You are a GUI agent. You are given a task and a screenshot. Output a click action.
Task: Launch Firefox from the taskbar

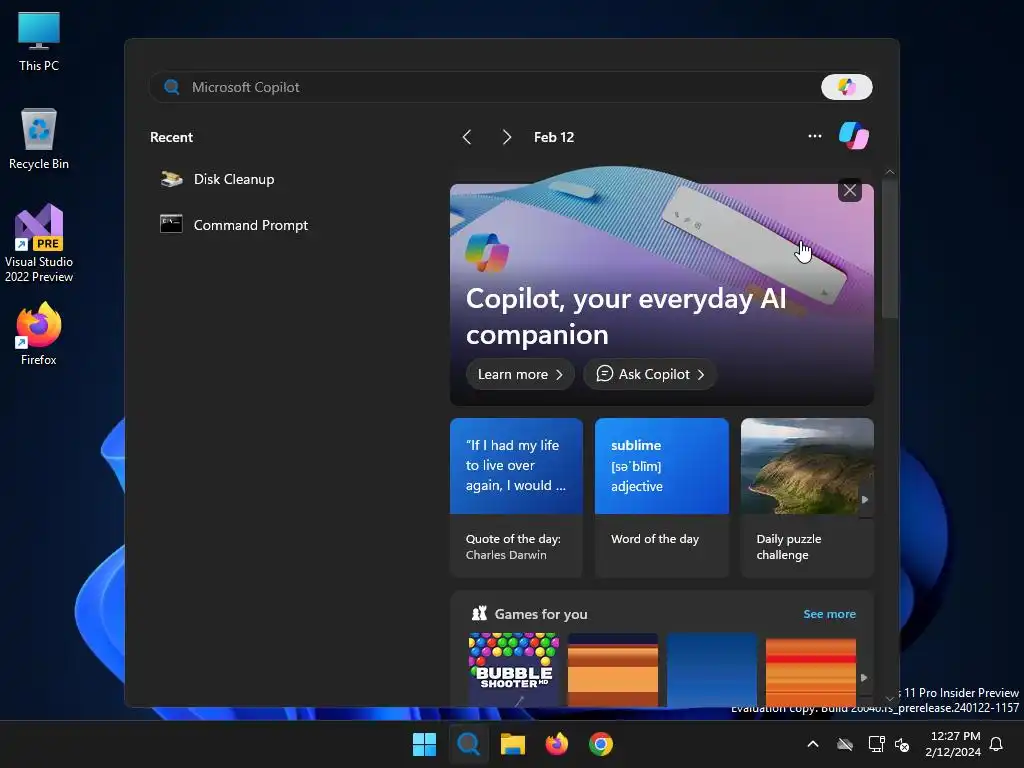click(x=556, y=744)
